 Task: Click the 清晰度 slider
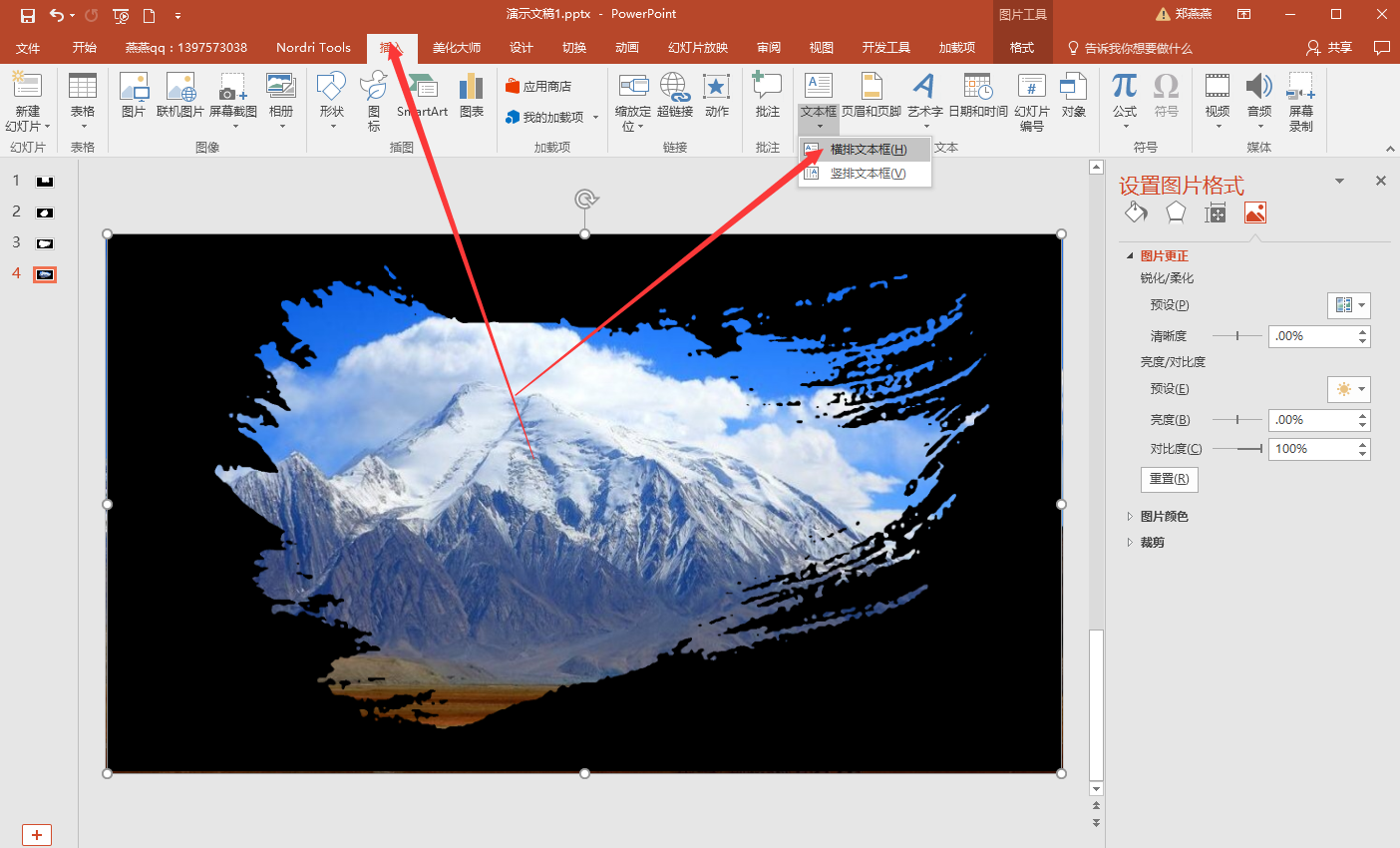click(1237, 336)
